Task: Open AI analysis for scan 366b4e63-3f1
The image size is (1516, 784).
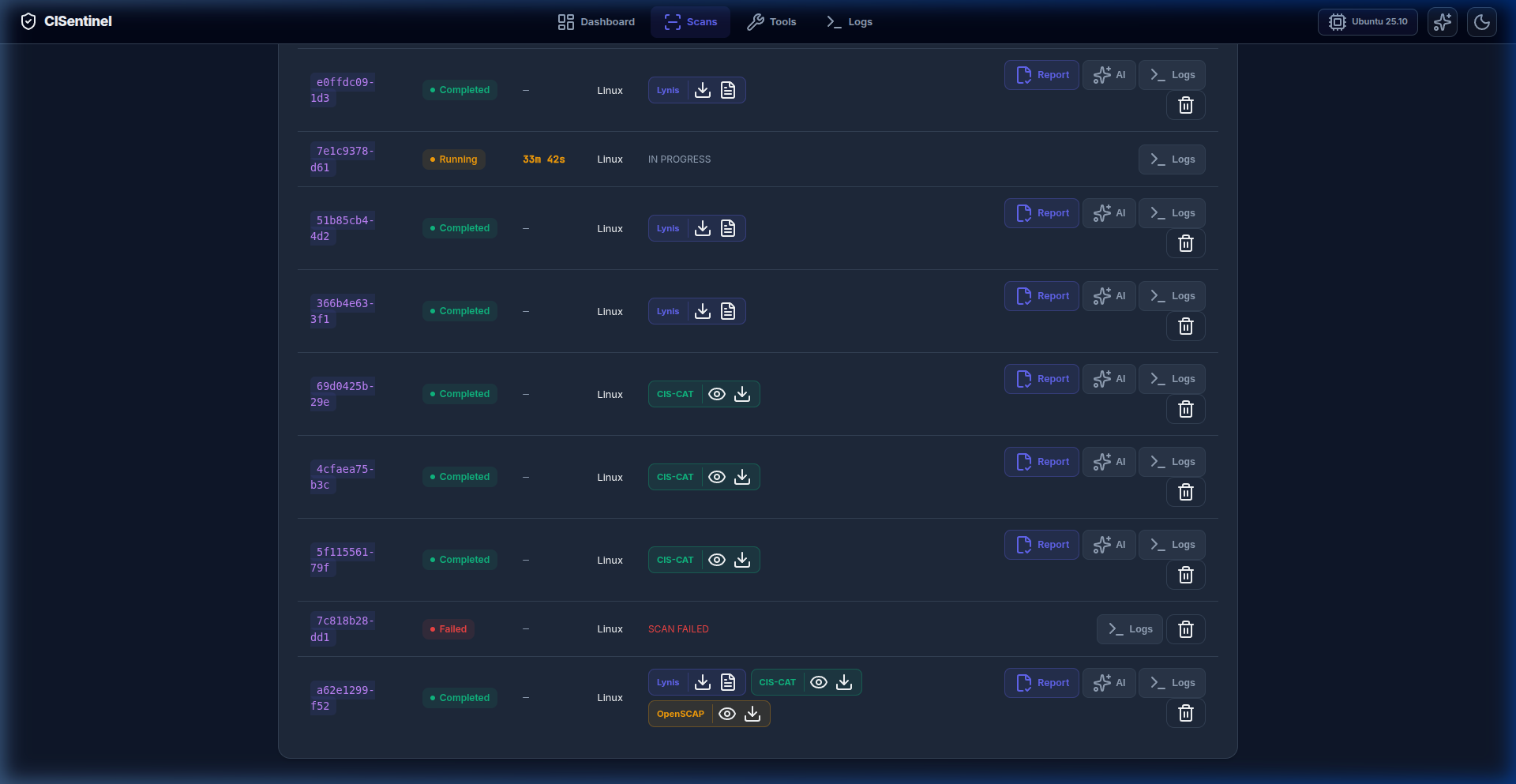Action: pos(1109,296)
